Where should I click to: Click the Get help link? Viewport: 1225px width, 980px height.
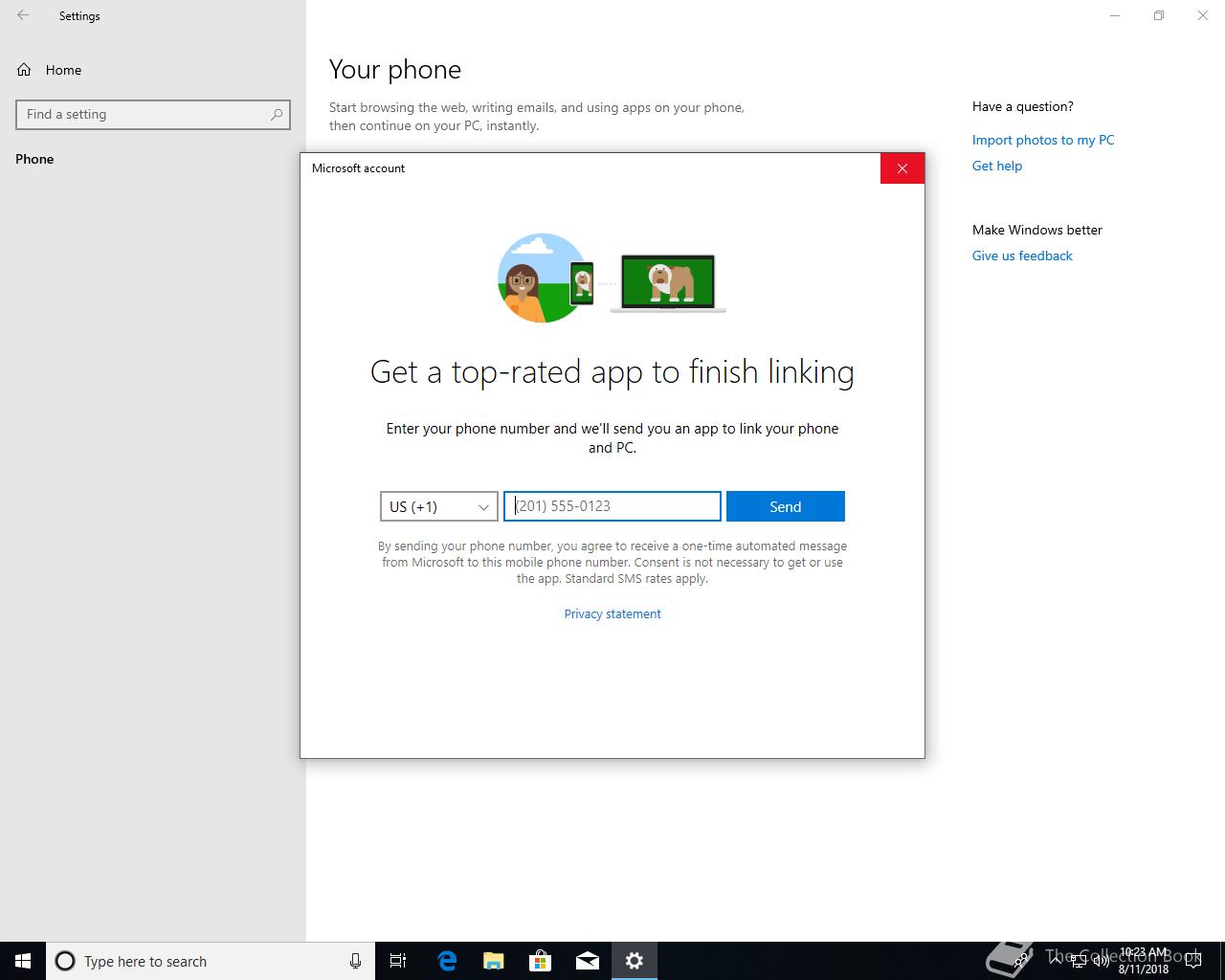997,166
